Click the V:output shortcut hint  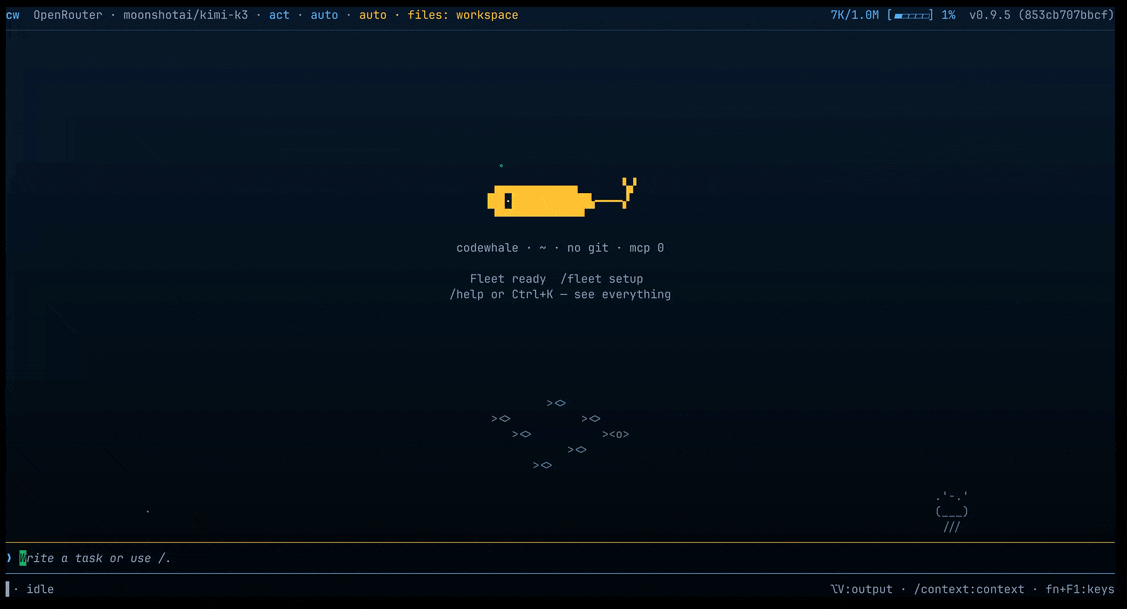coord(861,590)
